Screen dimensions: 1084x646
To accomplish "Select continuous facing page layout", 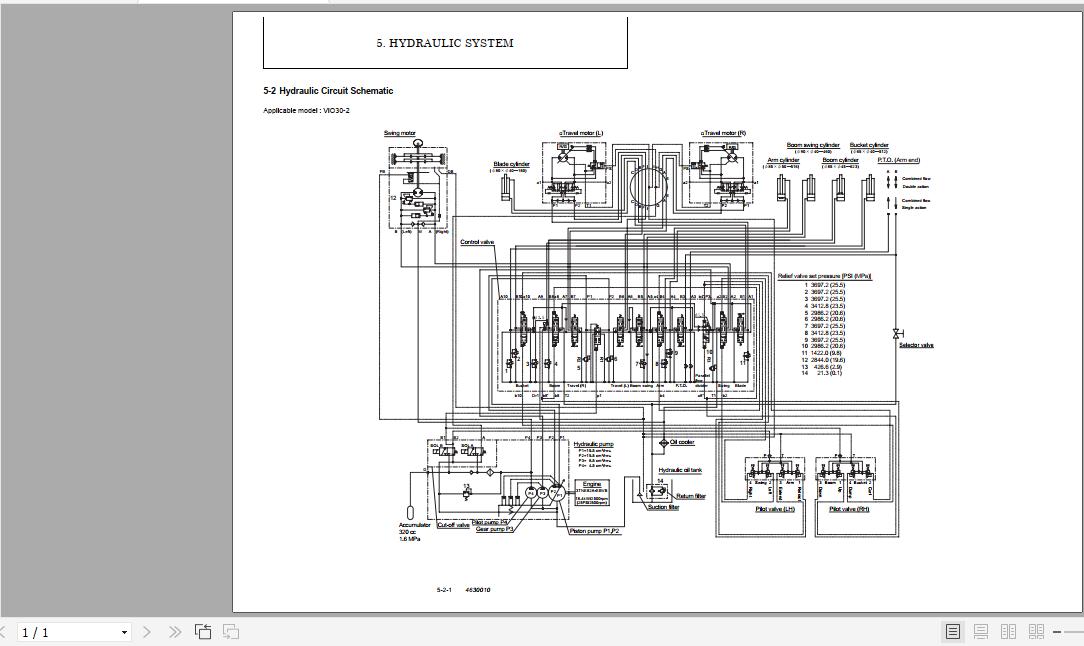I will (x=1036, y=631).
